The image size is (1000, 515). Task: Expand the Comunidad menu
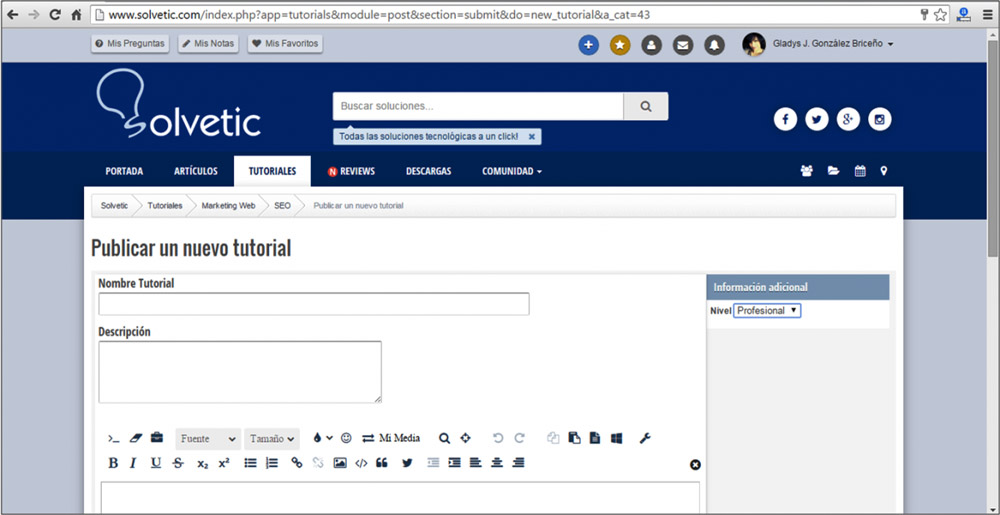pos(512,171)
